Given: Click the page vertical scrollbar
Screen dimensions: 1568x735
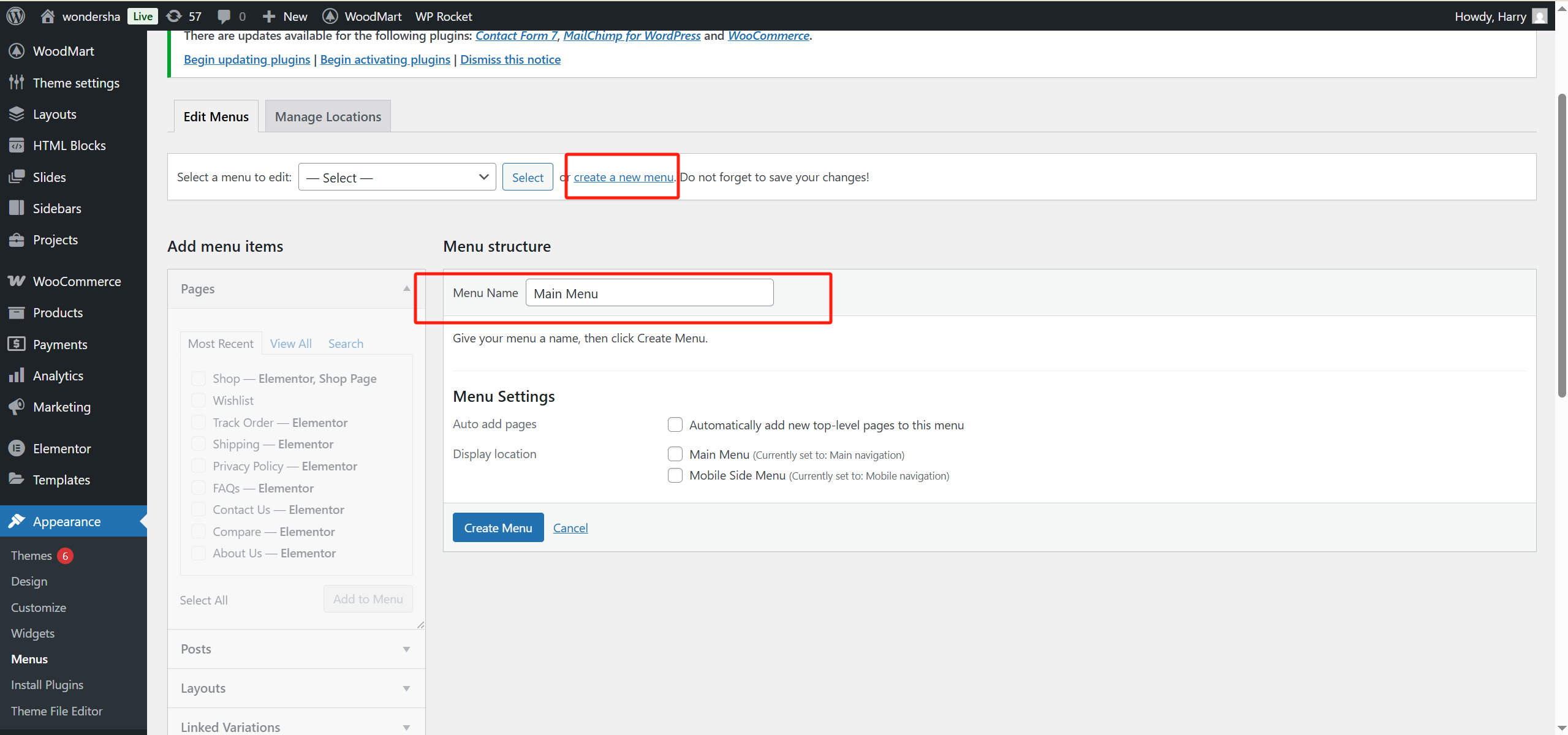Looking at the screenshot, I should click(1561, 245).
